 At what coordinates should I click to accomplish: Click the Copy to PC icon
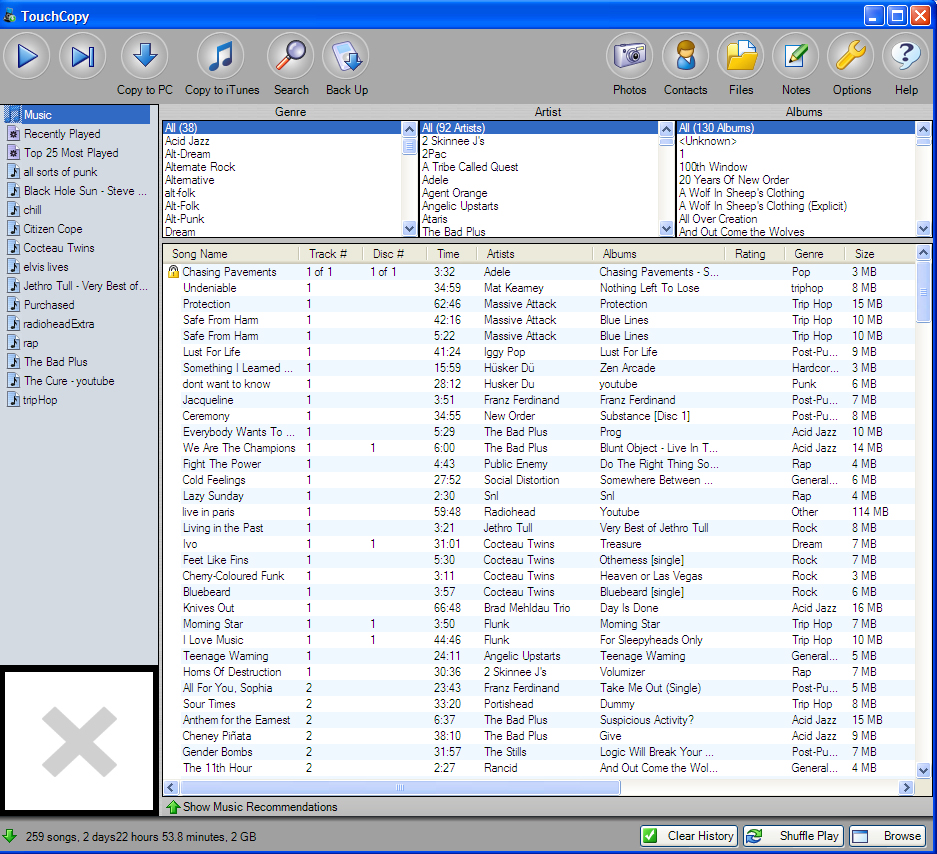pos(145,57)
